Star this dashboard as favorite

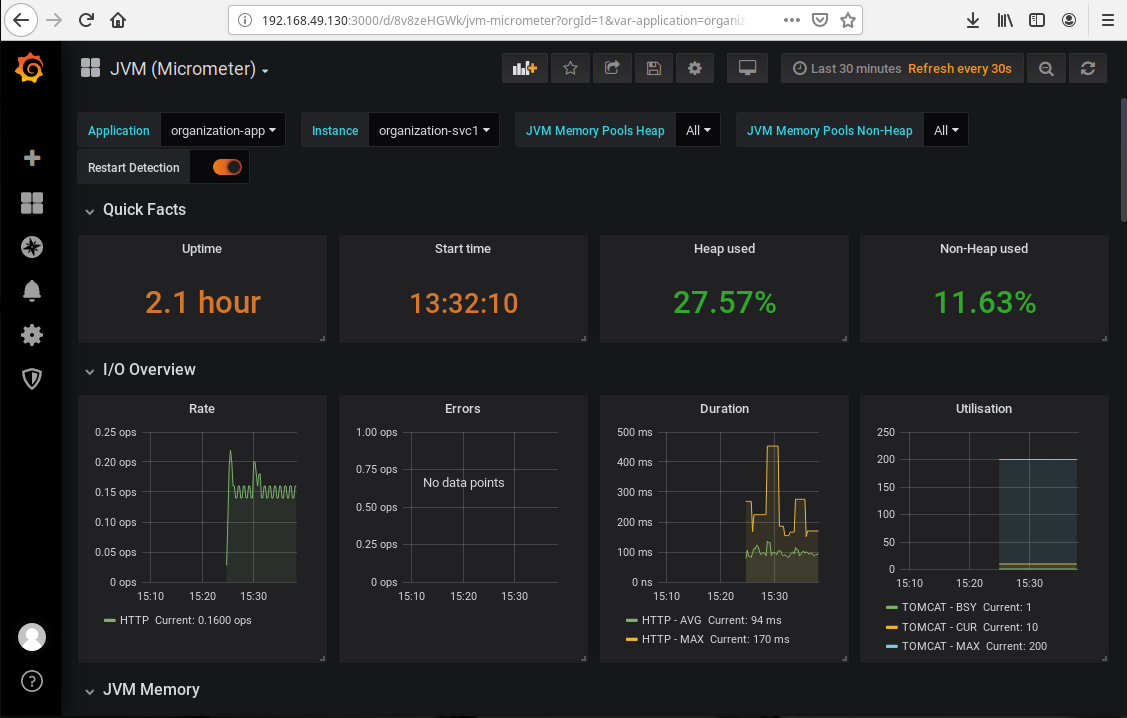click(x=570, y=68)
